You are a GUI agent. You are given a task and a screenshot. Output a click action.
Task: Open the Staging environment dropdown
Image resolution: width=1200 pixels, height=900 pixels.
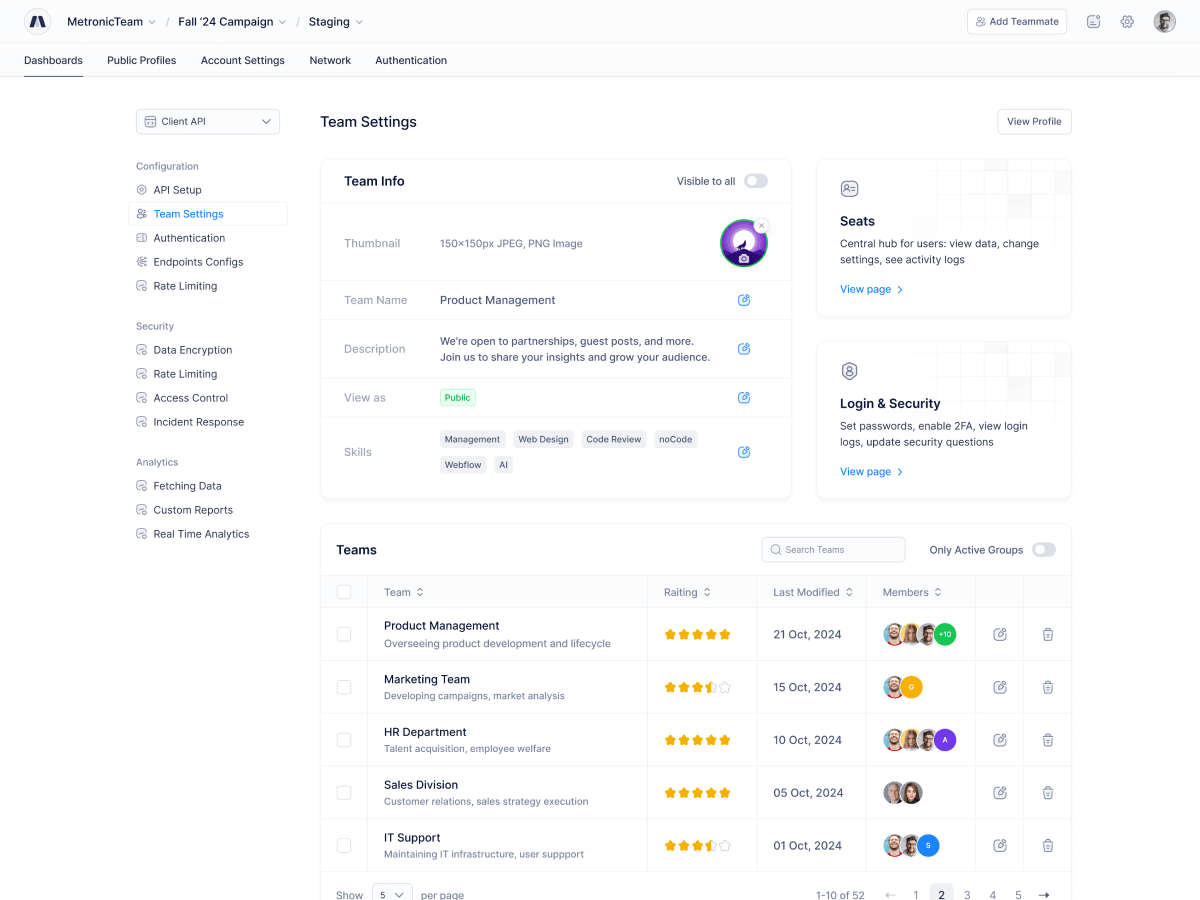point(335,22)
